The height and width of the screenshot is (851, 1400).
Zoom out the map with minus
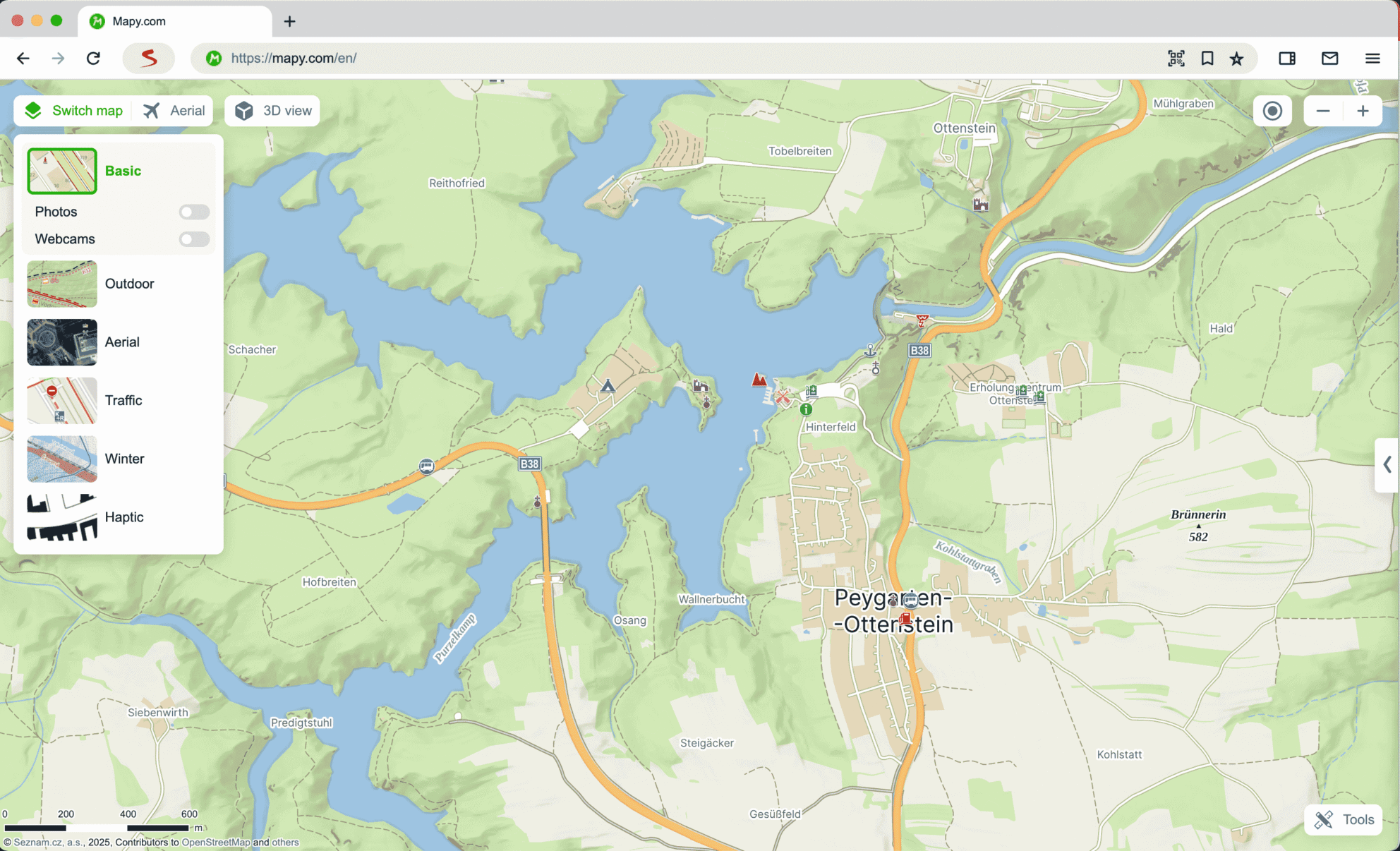1323,111
